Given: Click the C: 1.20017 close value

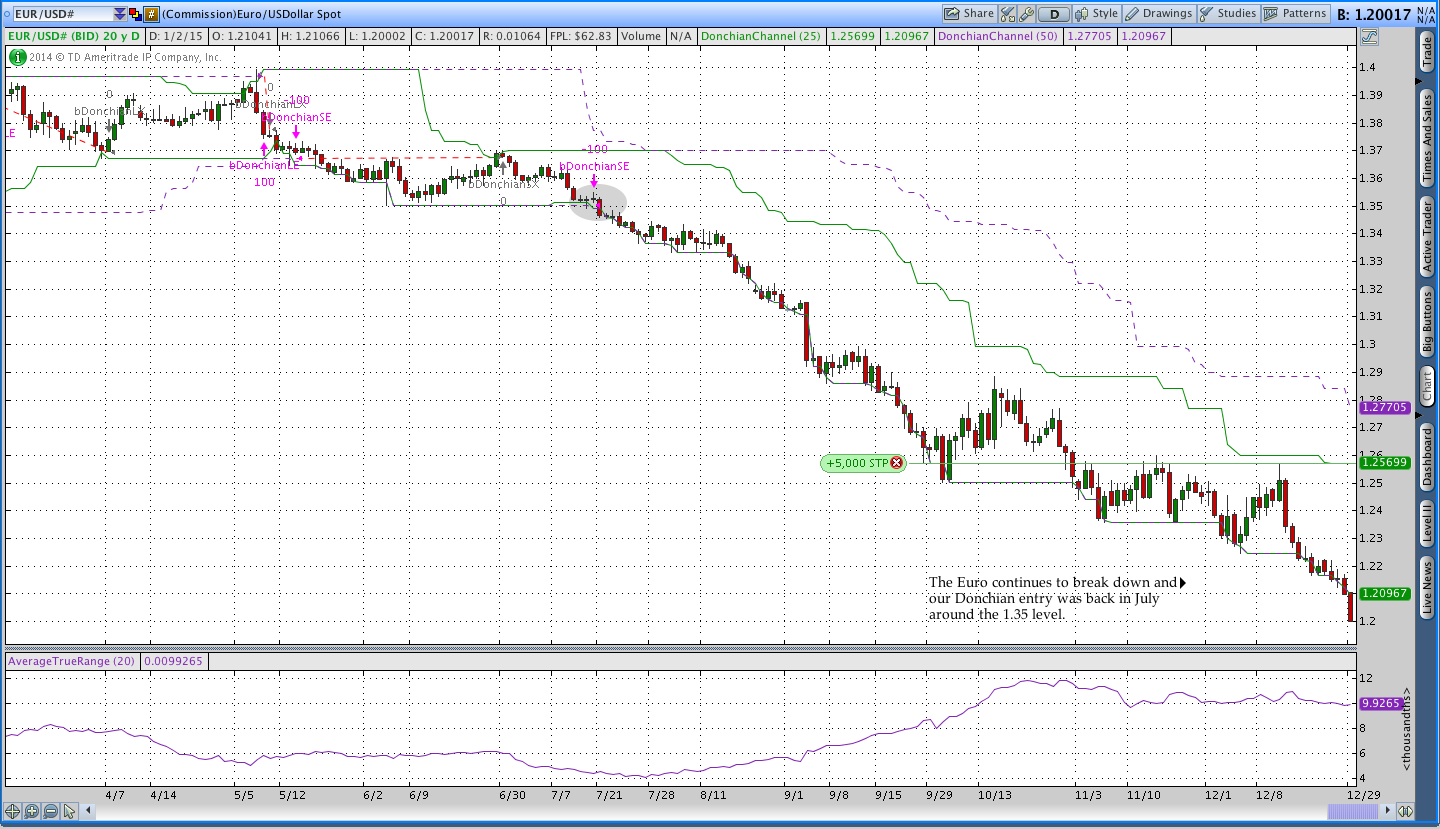Looking at the screenshot, I should click(x=446, y=36).
